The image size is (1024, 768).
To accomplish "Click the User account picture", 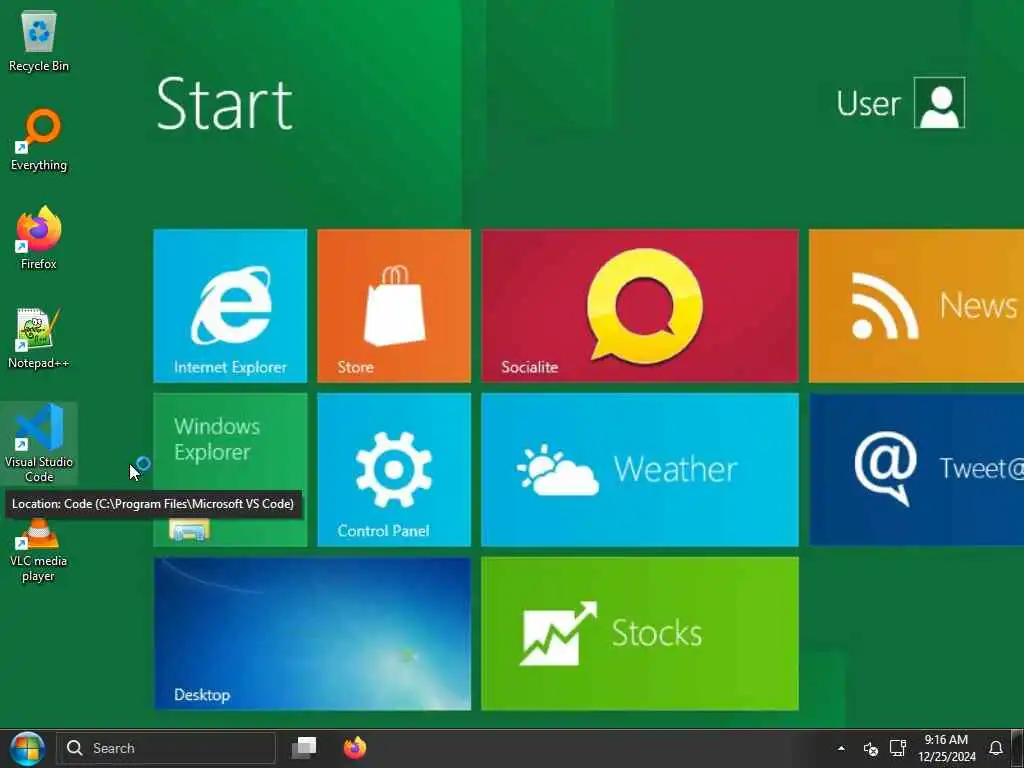I will pyautogui.click(x=939, y=103).
